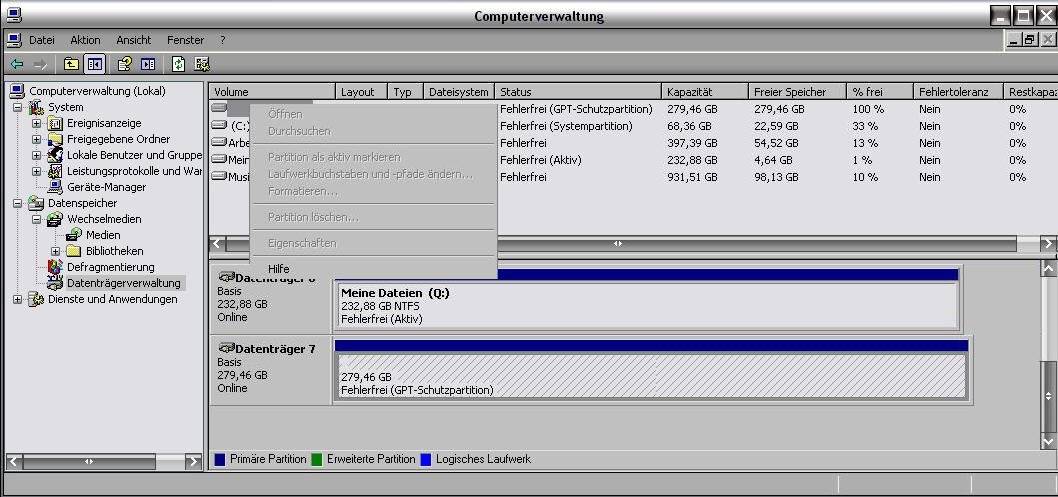Sort by the Status column header
This screenshot has height=497, width=1058.
tap(578, 92)
